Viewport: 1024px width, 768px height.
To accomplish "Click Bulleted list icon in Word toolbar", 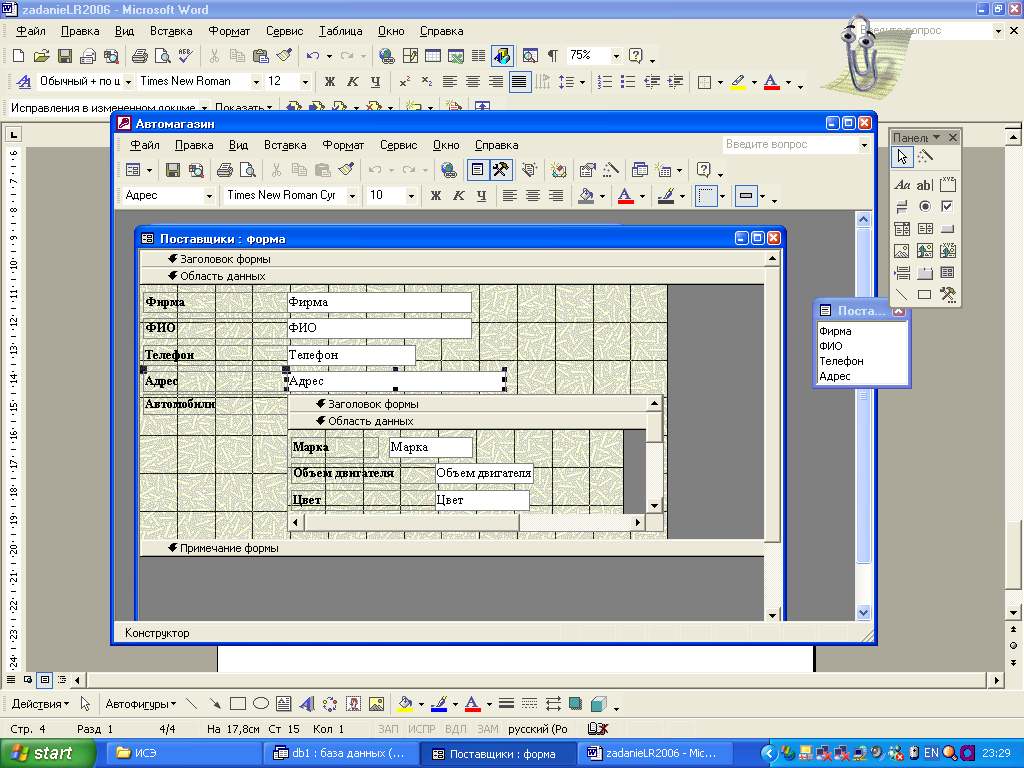I will click(628, 82).
